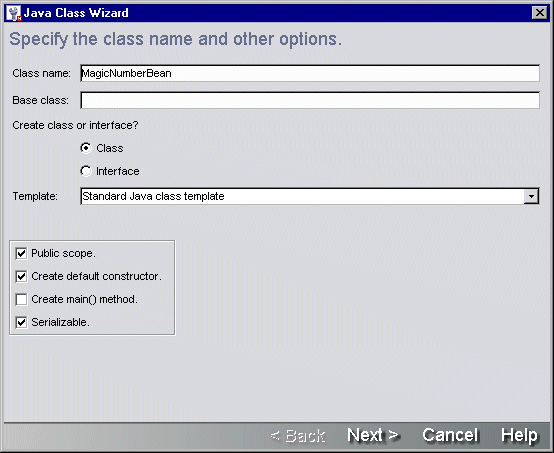The width and height of the screenshot is (554, 453).
Task: Open the Template dropdown arrow
Action: pos(531,196)
